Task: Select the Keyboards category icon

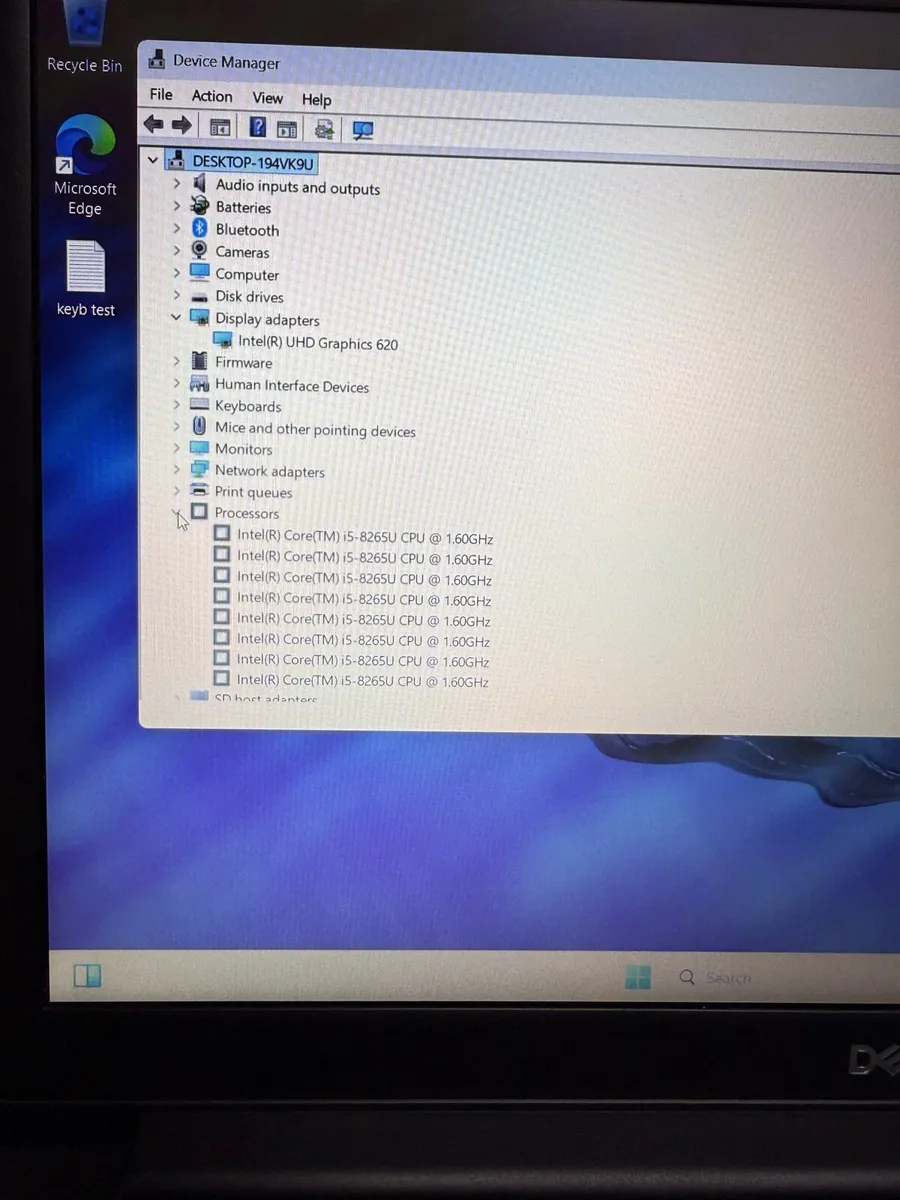Action: (199, 405)
